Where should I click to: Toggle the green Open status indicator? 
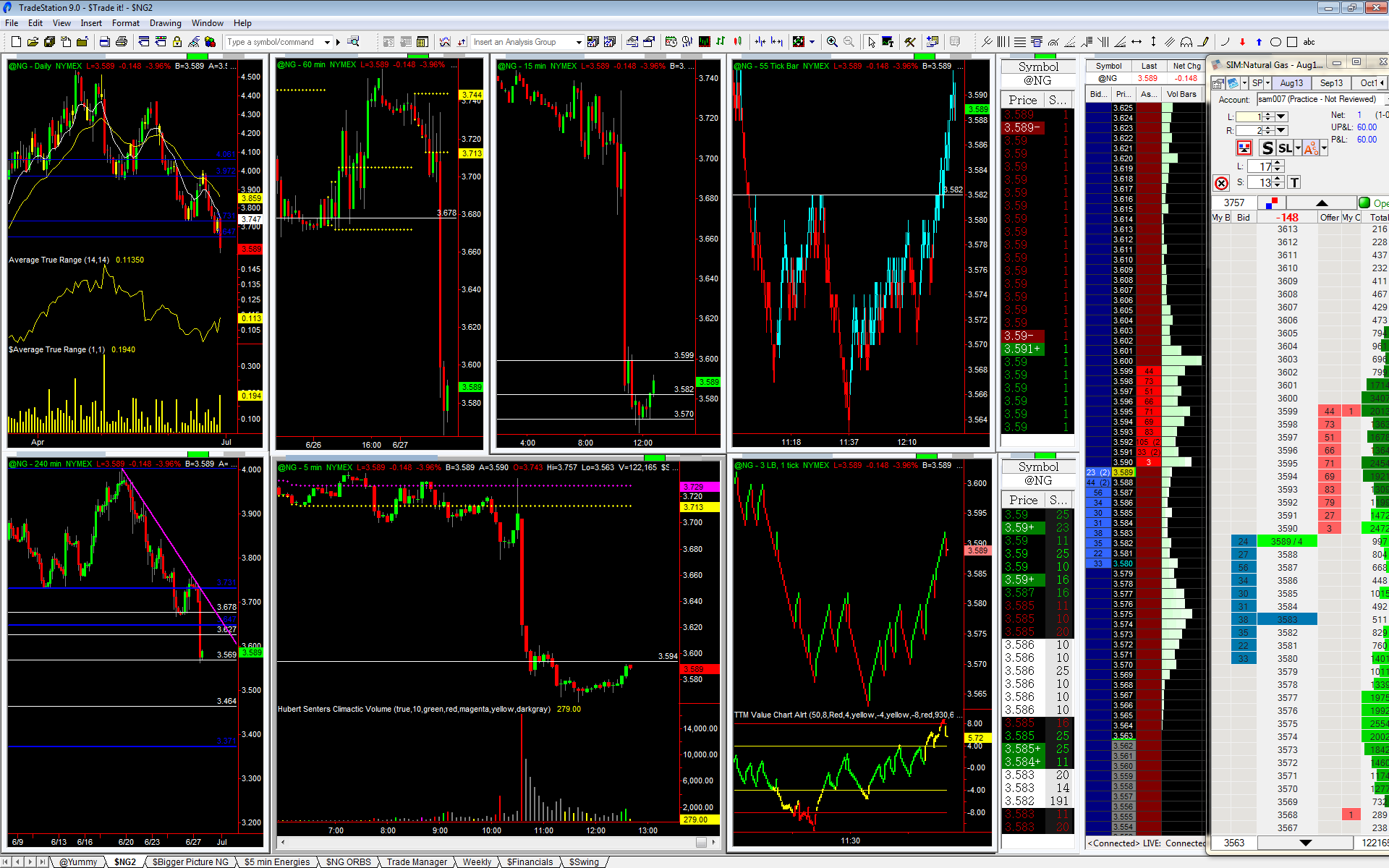click(x=1364, y=203)
